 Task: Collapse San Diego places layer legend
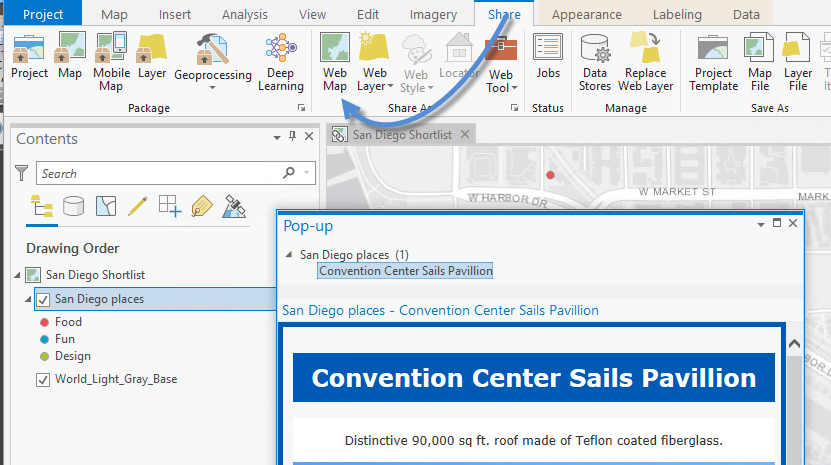click(28, 299)
